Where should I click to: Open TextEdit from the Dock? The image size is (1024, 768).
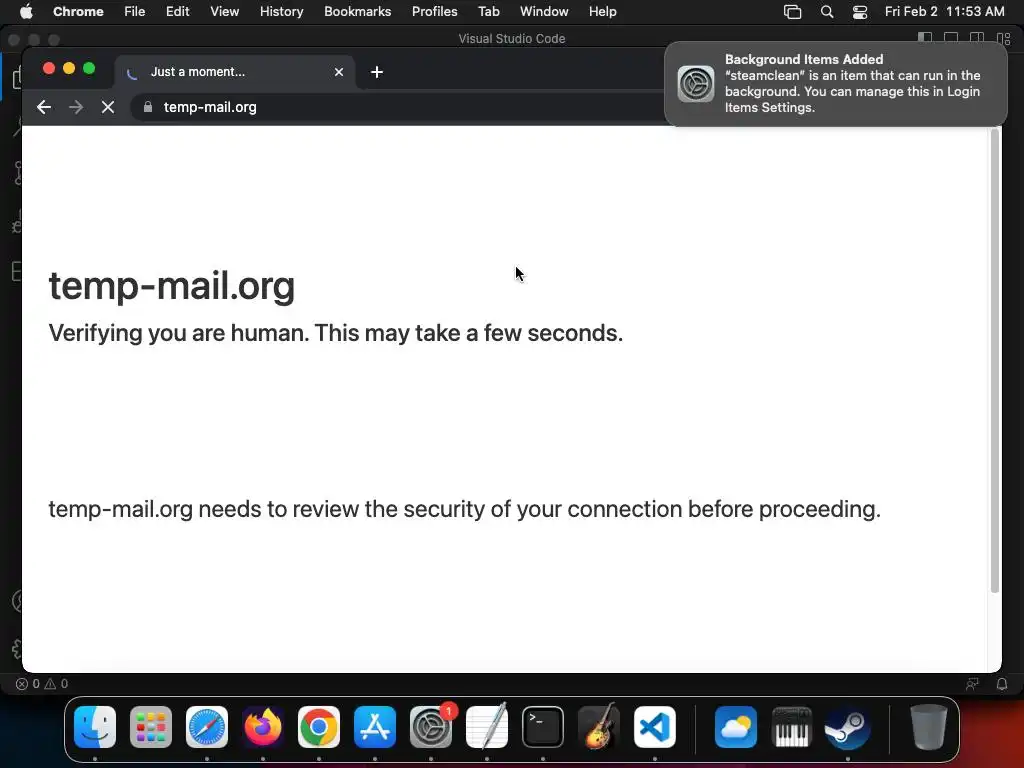pos(487,727)
